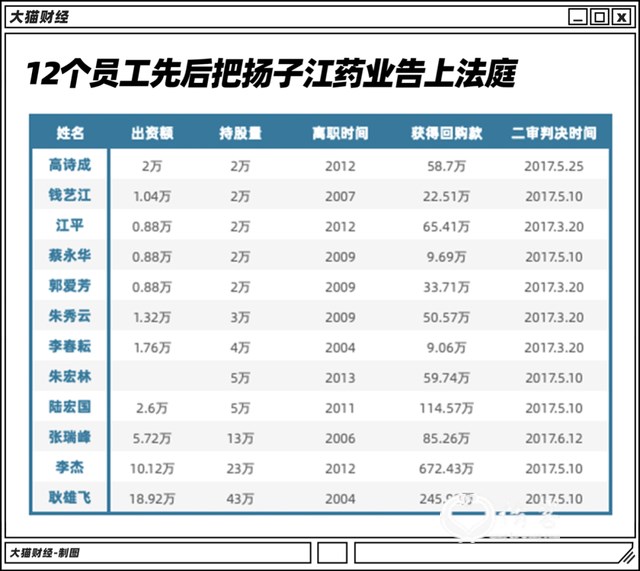Screen dimensions: 640x571
Task: Select the name 朱宏林
Action: (70, 376)
